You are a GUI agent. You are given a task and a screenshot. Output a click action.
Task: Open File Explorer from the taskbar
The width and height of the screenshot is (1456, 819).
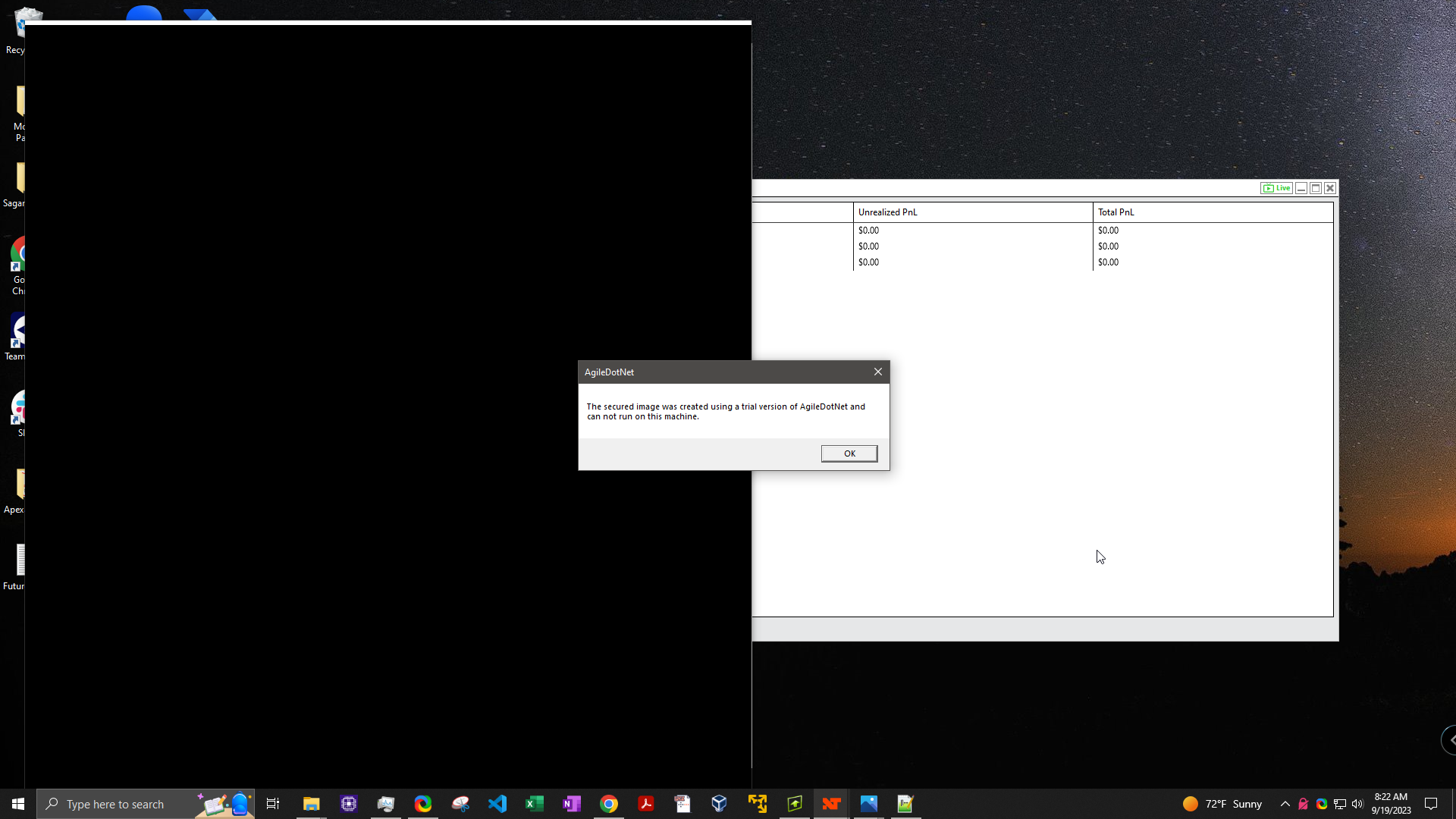click(x=311, y=804)
